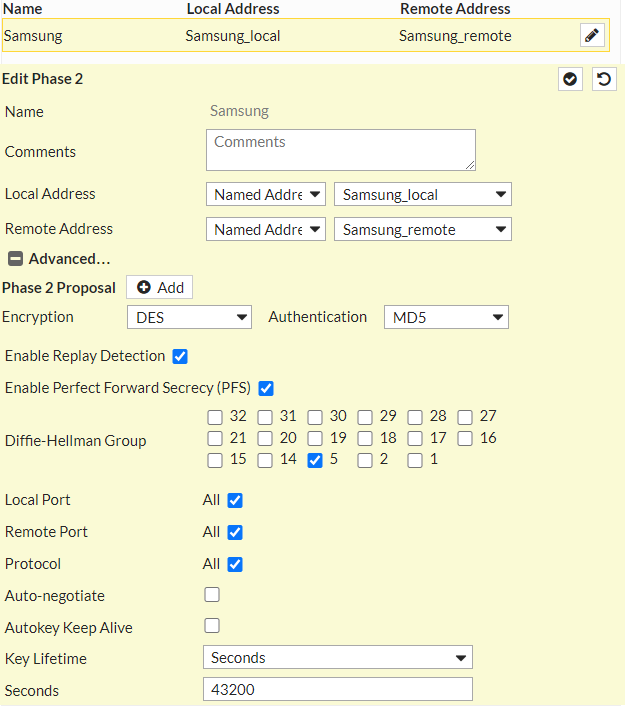The image size is (625, 707).
Task: Revert Phase 2 changes with undo icon
Action: [604, 79]
